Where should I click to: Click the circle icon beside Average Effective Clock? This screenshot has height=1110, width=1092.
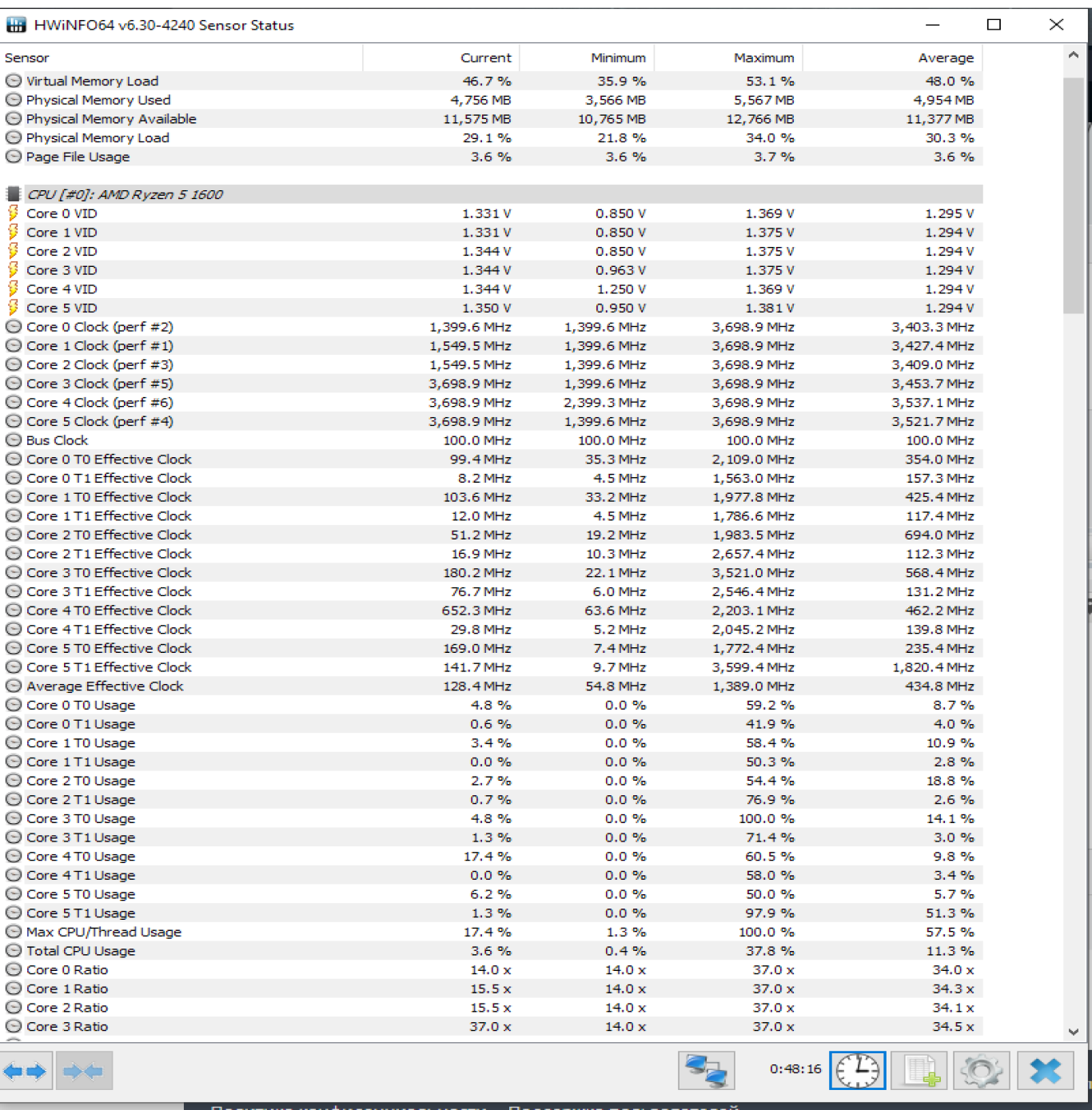[x=14, y=686]
